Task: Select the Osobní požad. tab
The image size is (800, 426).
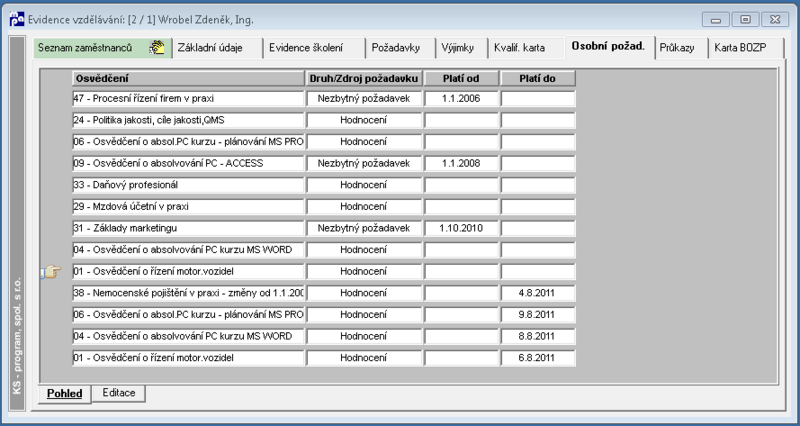Action: (610, 46)
